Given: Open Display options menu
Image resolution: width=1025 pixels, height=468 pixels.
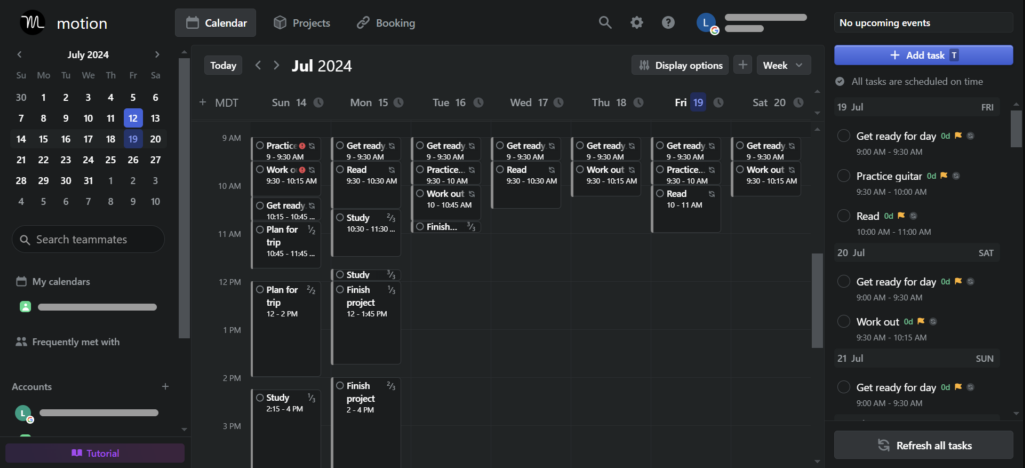Looking at the screenshot, I should click(x=680, y=65).
